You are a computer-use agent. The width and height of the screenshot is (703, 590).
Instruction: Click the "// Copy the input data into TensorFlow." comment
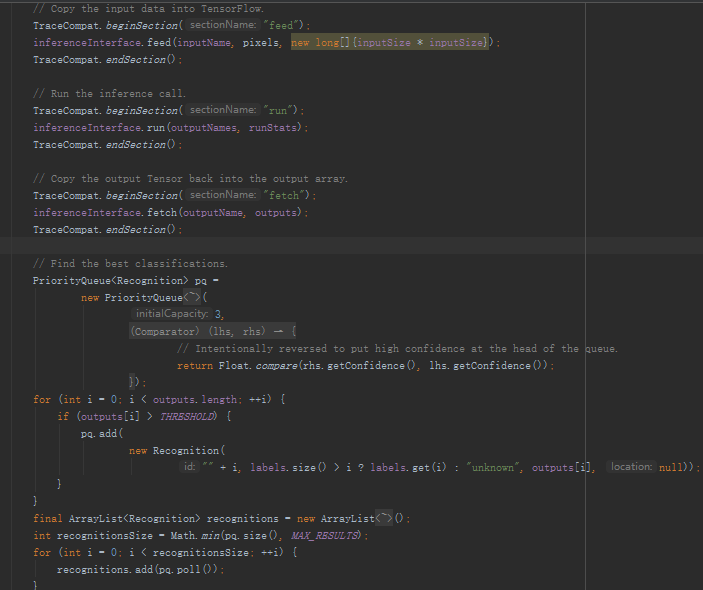click(x=148, y=9)
